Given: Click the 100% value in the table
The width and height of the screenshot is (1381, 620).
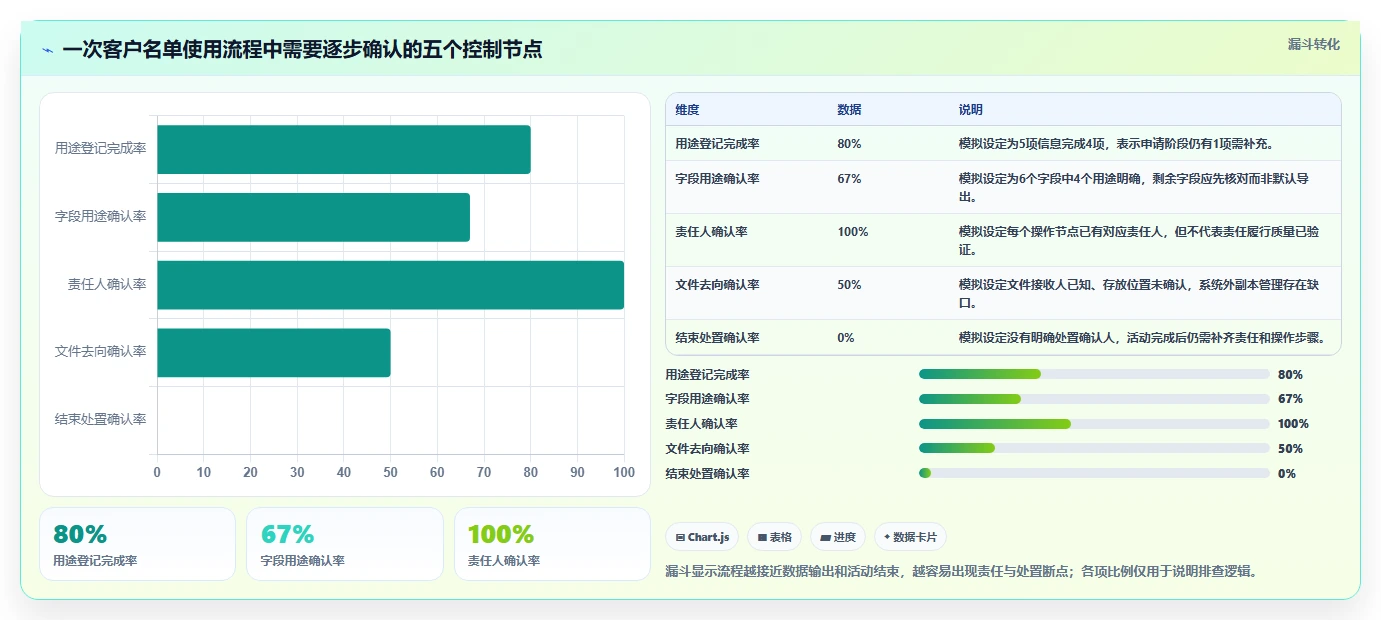Looking at the screenshot, I should click(853, 232).
